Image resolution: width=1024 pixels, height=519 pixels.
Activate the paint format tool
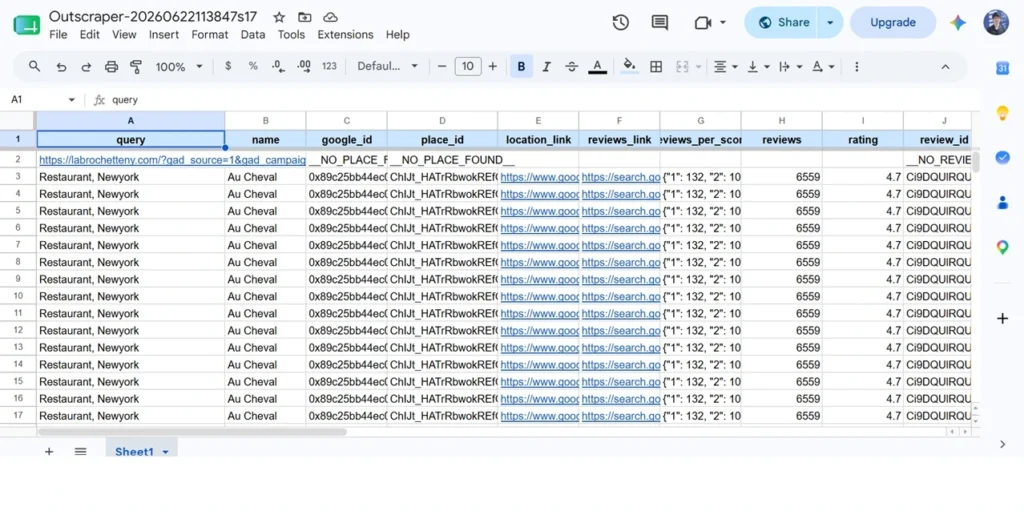pos(136,67)
